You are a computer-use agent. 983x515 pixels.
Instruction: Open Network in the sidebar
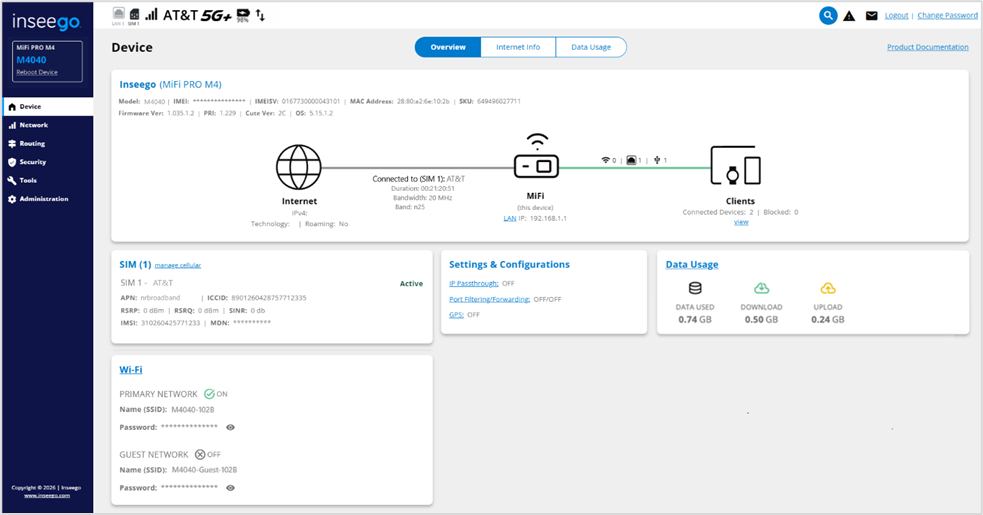[33, 125]
